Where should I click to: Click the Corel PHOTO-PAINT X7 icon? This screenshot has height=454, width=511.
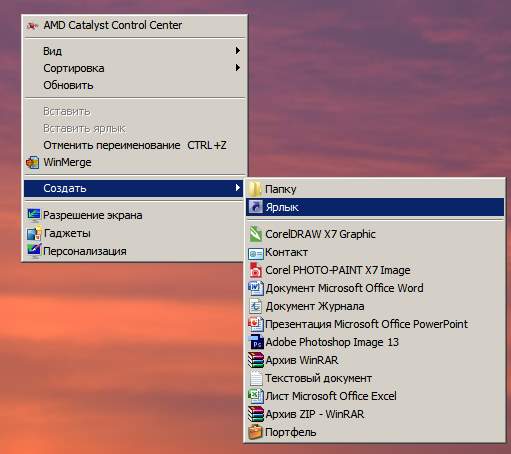[x=256, y=270]
